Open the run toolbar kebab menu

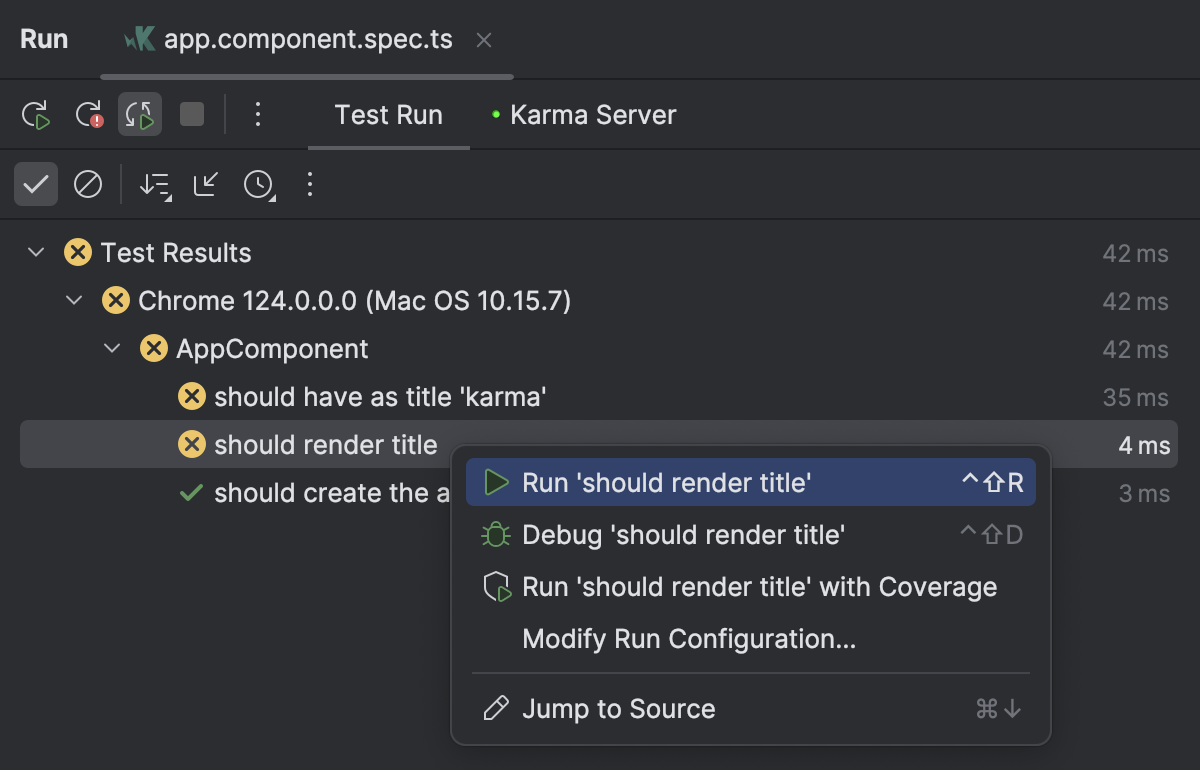(258, 114)
